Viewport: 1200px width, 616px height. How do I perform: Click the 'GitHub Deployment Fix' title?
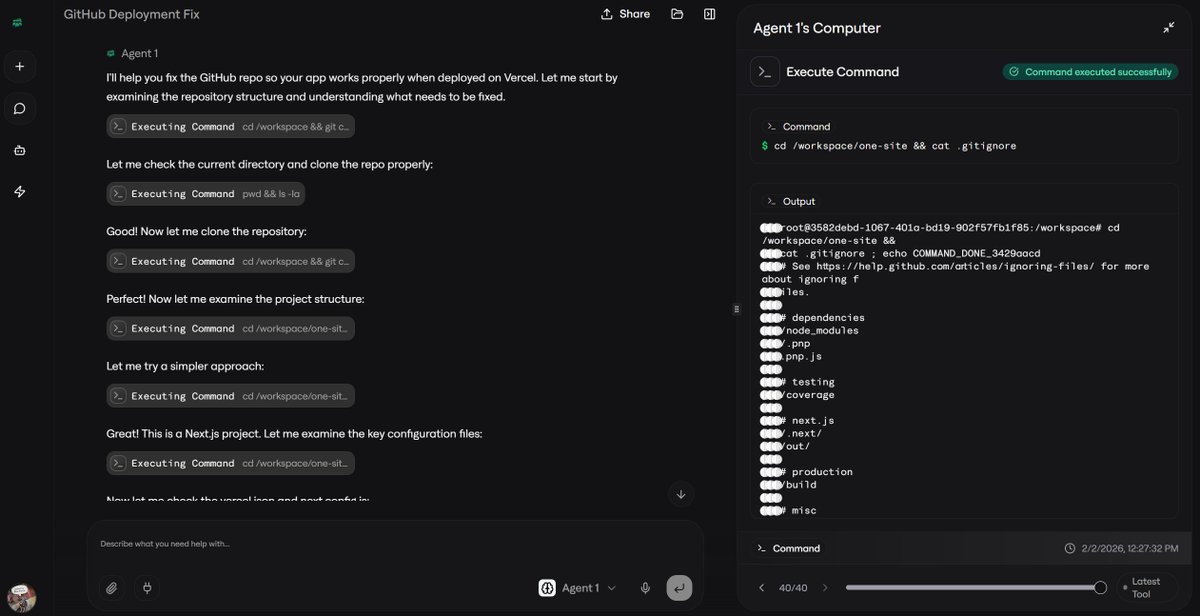click(131, 14)
